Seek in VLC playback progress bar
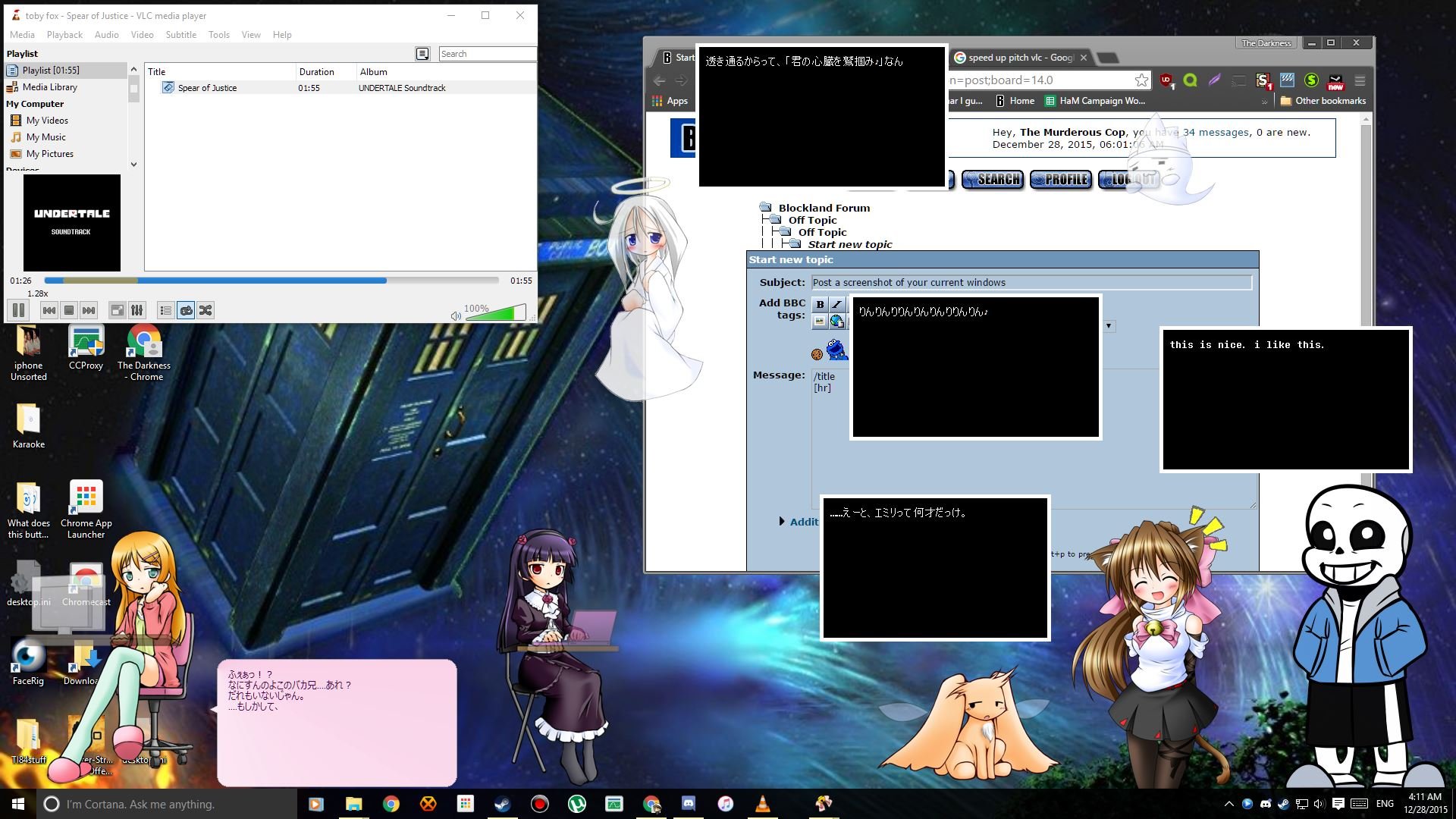1456x819 pixels. tap(271, 281)
